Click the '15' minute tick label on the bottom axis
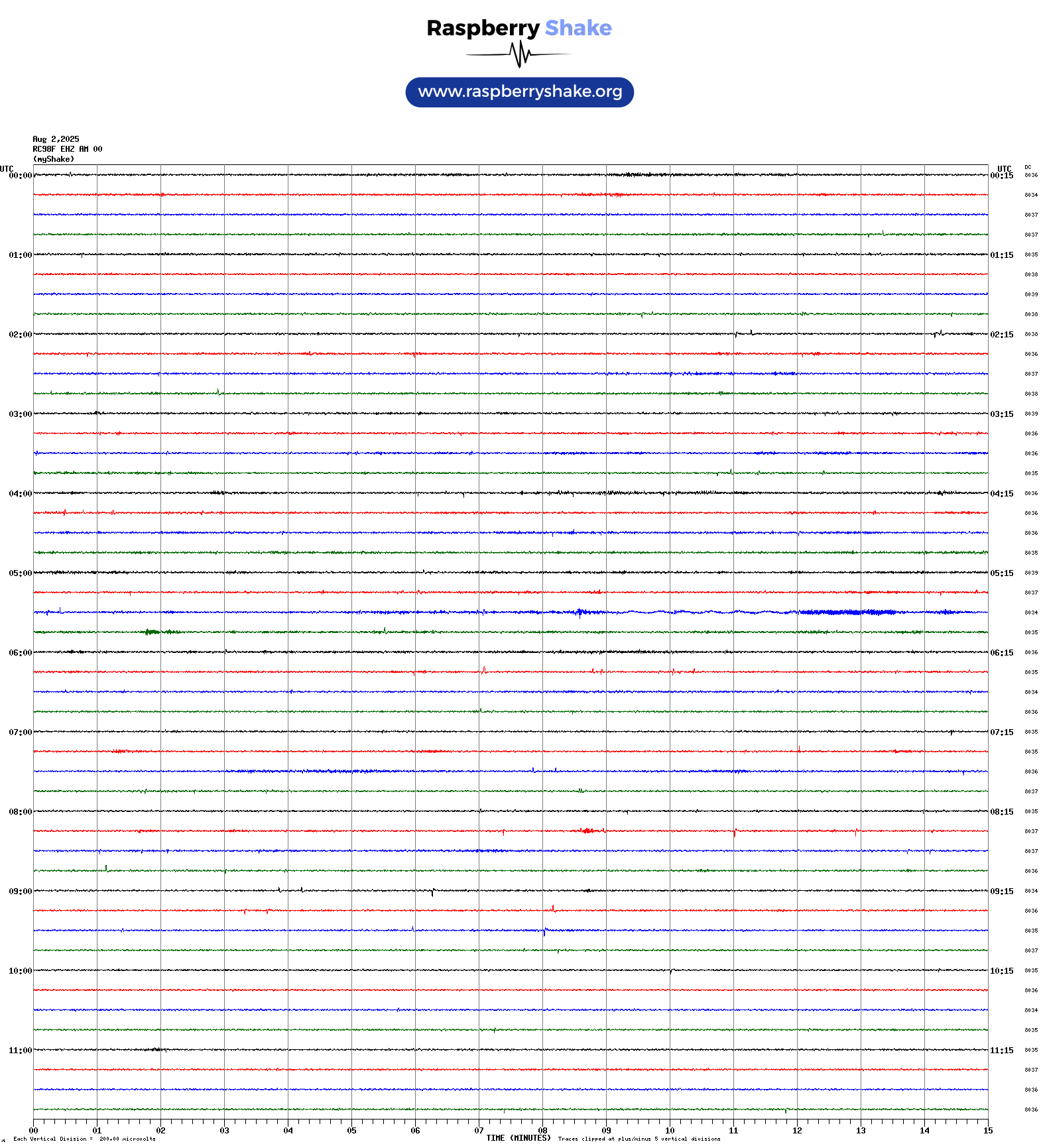 [988, 1131]
